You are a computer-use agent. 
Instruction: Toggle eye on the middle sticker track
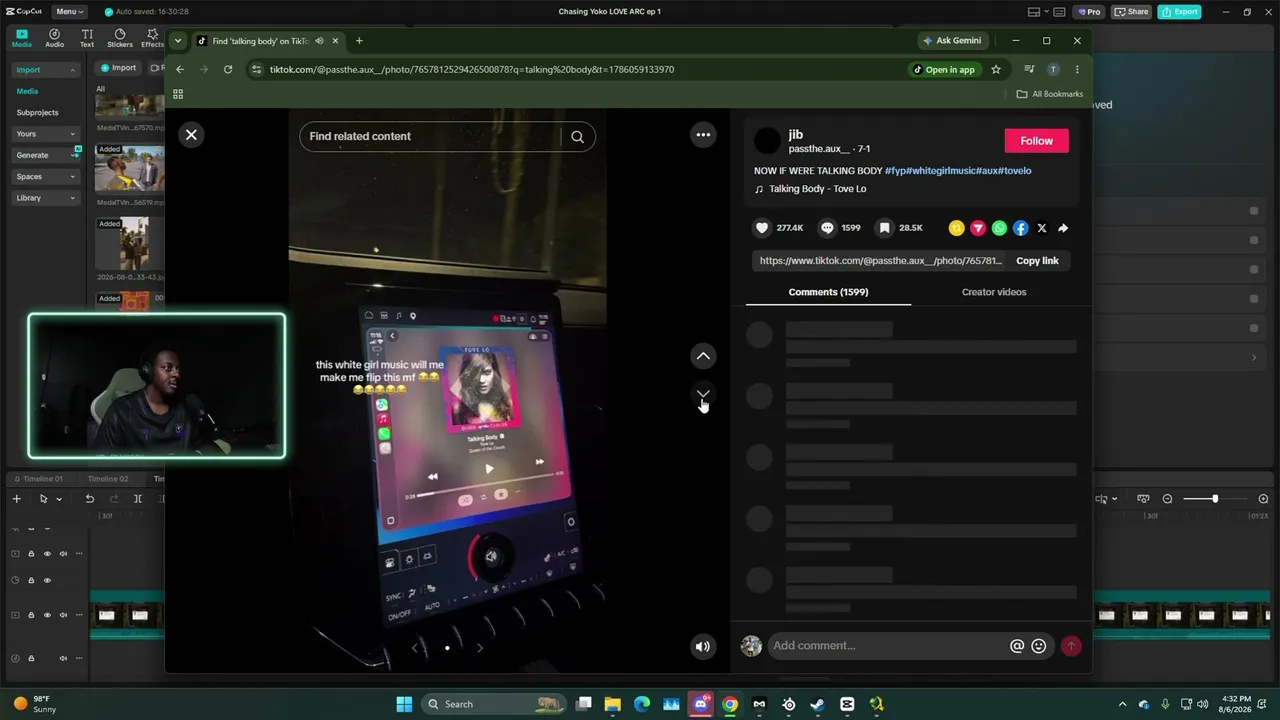[47, 580]
